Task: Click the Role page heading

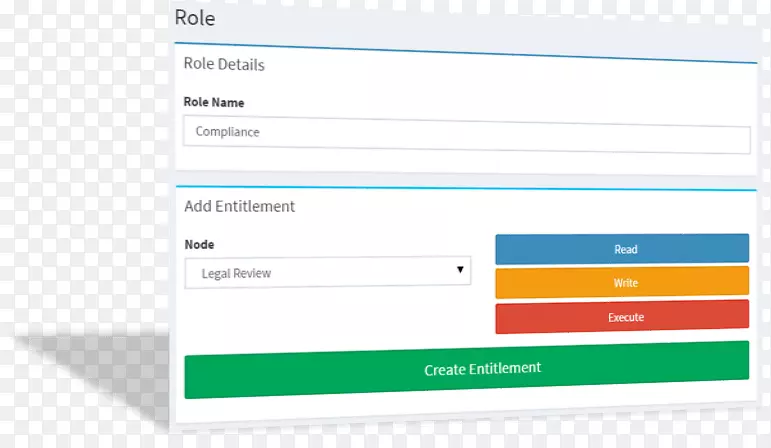Action: tap(195, 18)
